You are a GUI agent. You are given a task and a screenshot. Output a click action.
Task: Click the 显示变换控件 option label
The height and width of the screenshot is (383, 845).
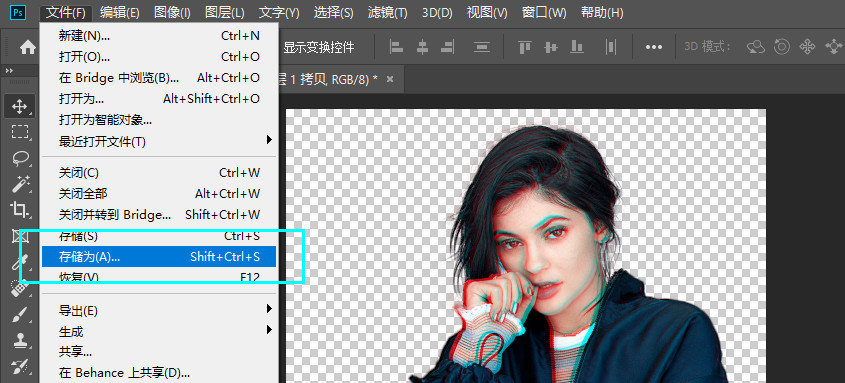point(318,47)
